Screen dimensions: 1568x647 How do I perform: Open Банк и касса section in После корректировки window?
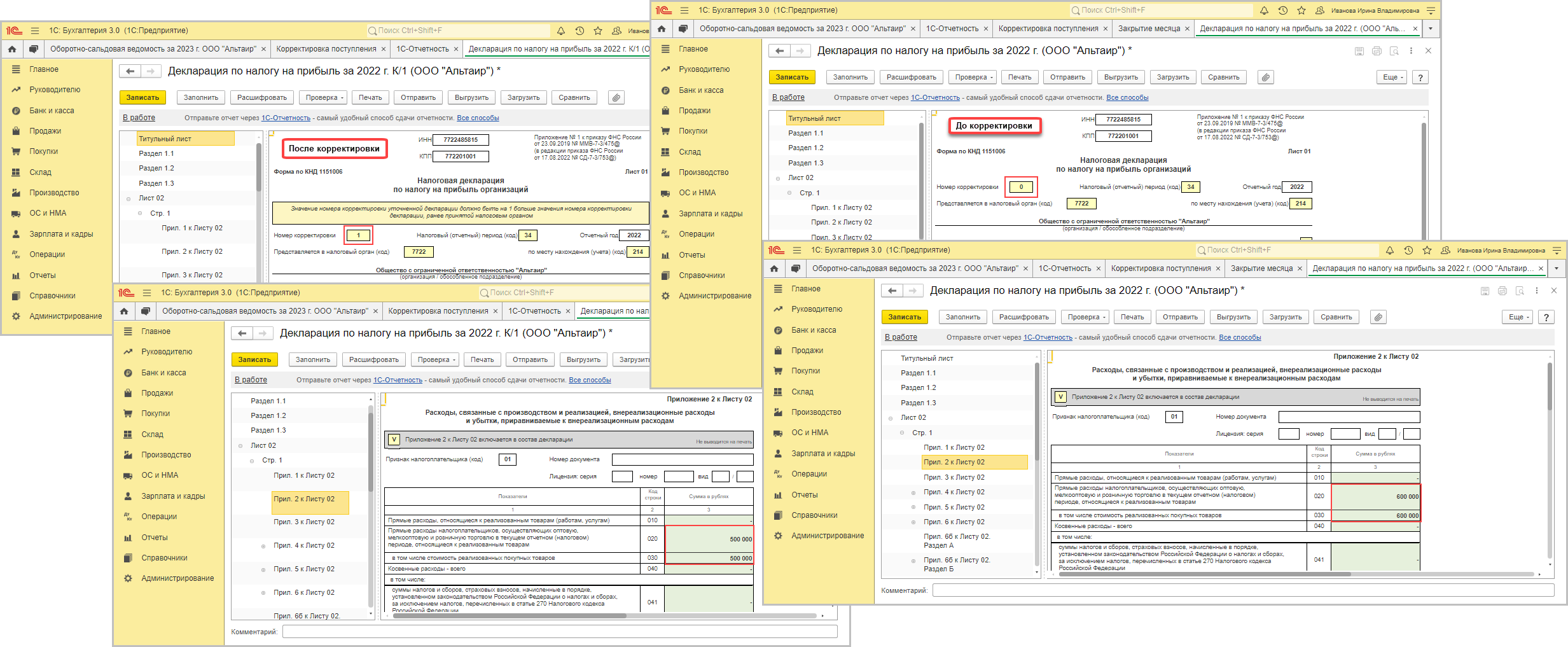pos(52,111)
